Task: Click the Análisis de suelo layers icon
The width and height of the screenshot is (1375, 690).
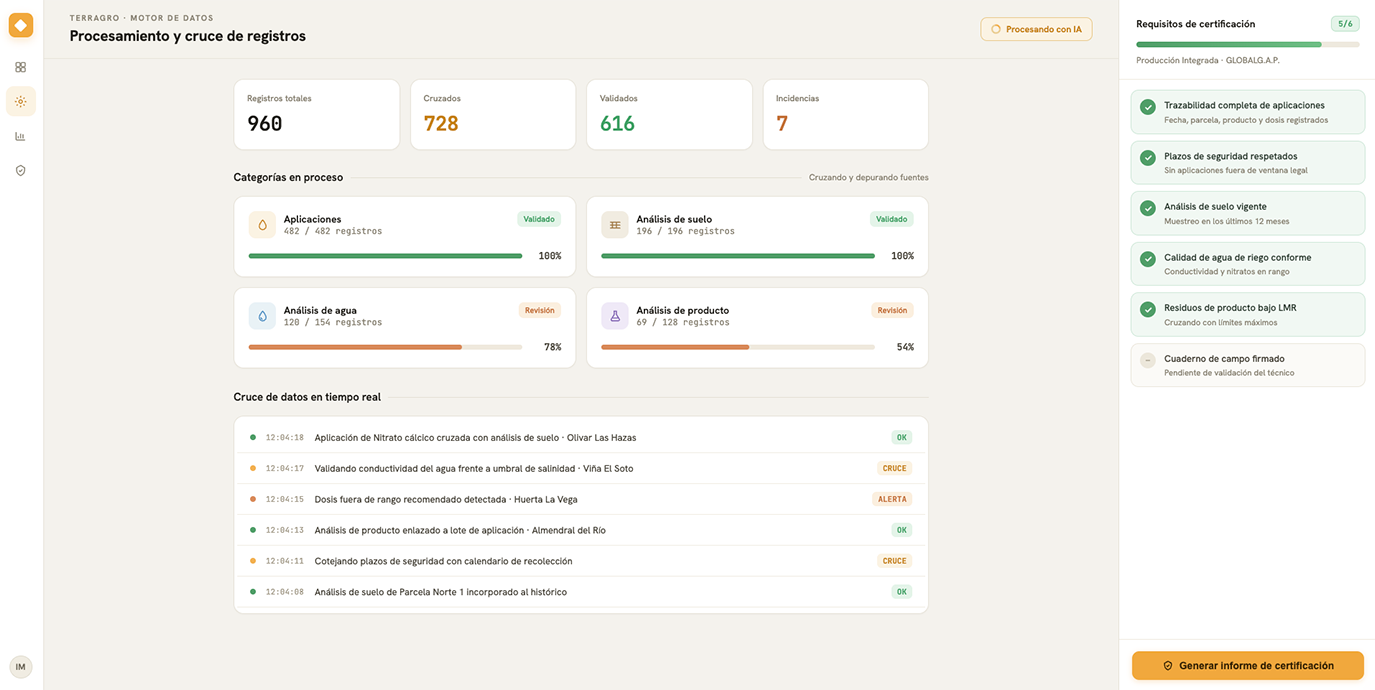Action: point(615,225)
